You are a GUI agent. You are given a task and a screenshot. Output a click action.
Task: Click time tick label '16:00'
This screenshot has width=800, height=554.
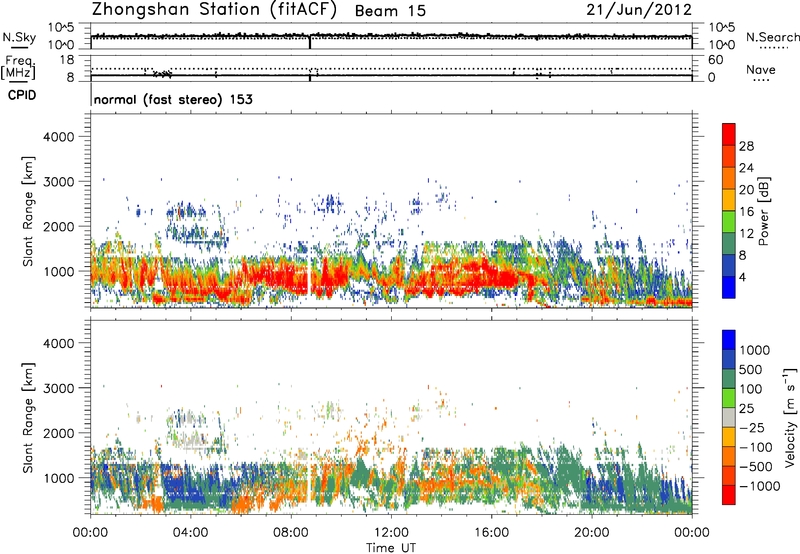coord(491,533)
